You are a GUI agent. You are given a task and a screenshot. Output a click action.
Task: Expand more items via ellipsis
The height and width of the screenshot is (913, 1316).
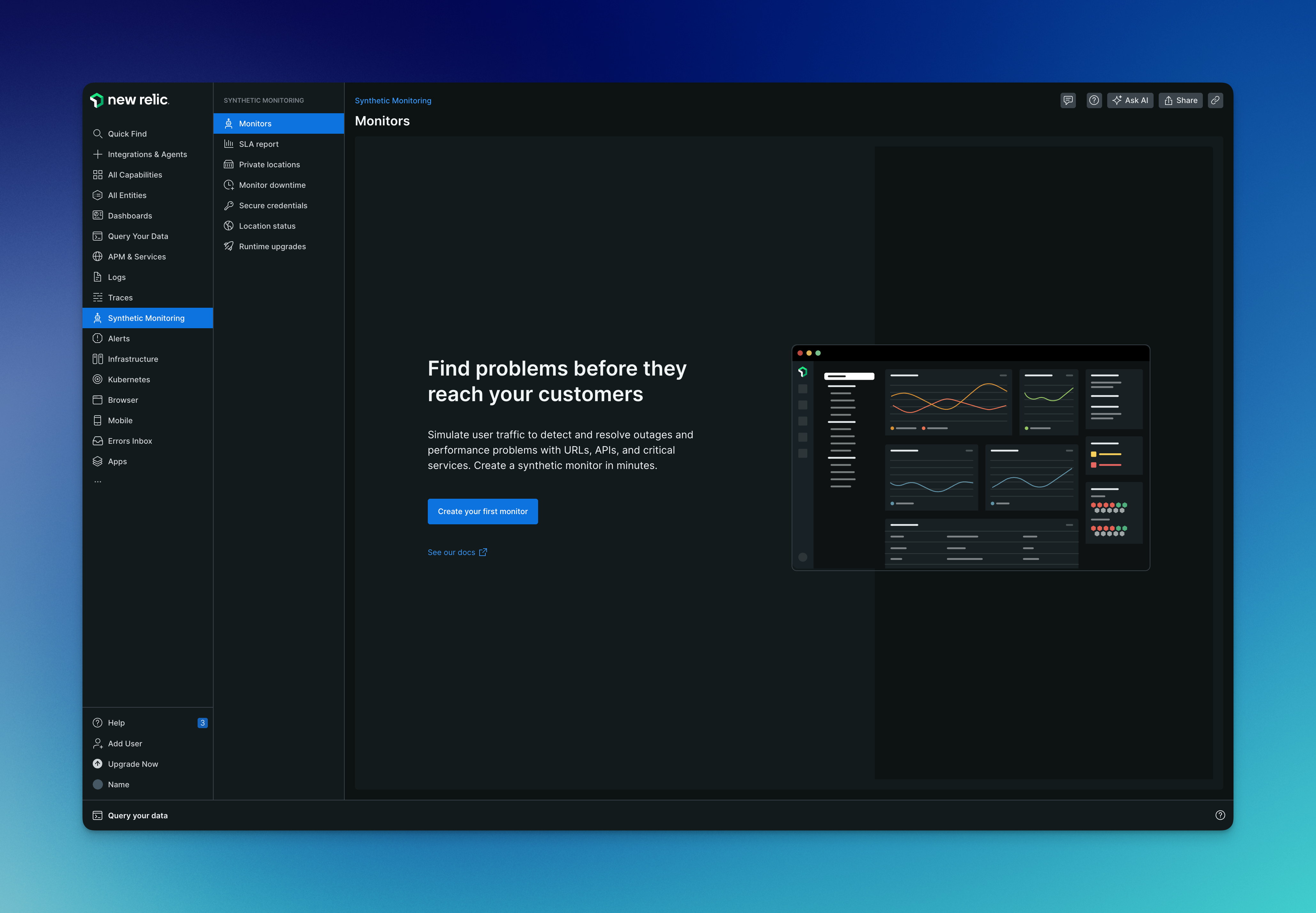pyautogui.click(x=98, y=482)
